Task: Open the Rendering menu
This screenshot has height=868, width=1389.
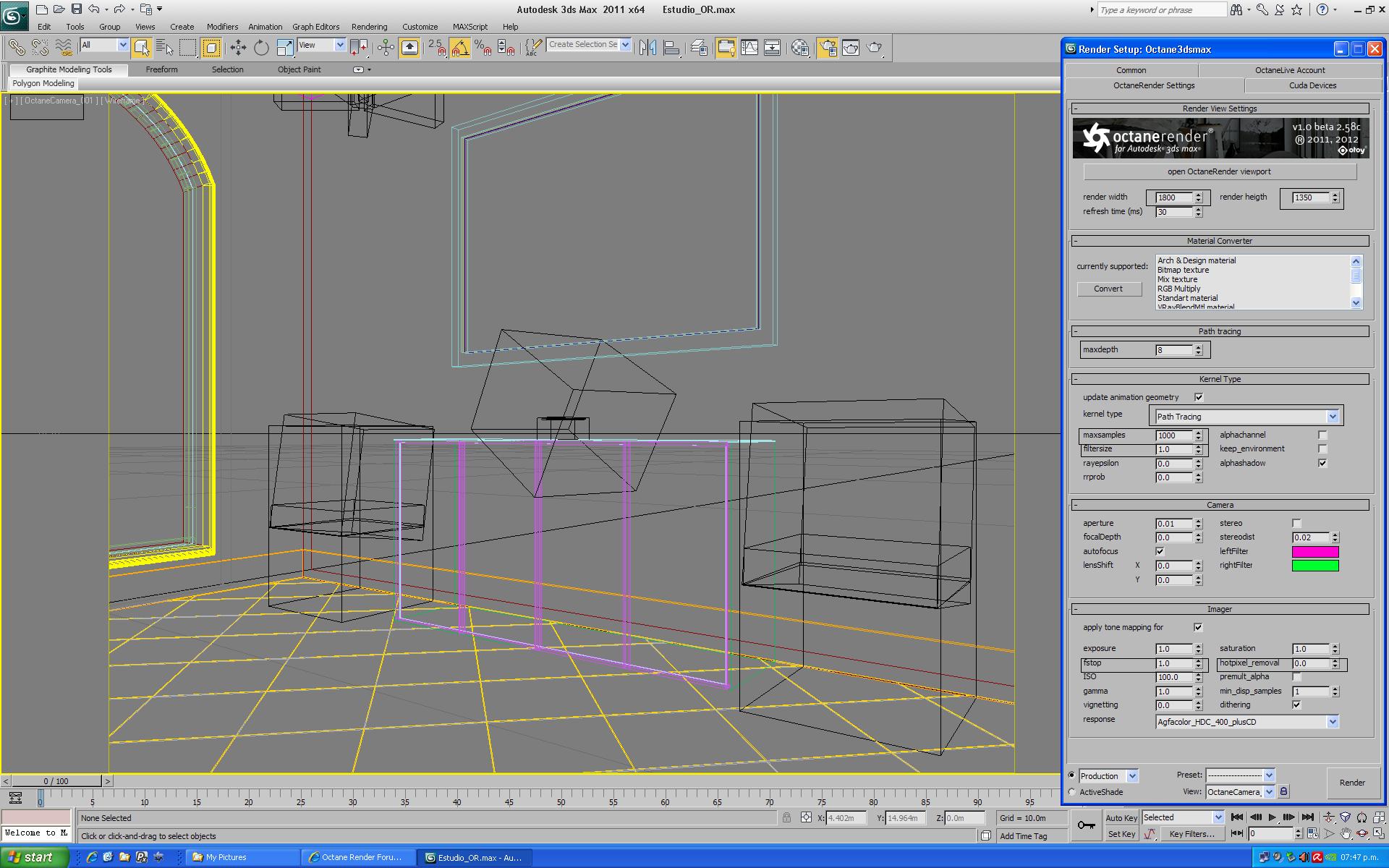Action: [x=369, y=27]
